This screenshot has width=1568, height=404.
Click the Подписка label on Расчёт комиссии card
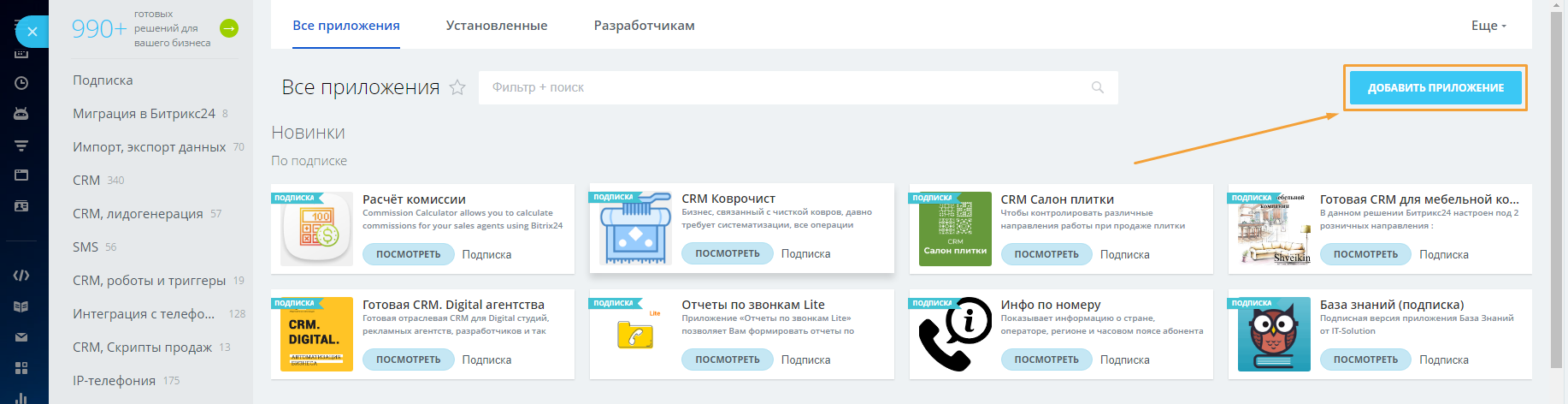(x=486, y=254)
